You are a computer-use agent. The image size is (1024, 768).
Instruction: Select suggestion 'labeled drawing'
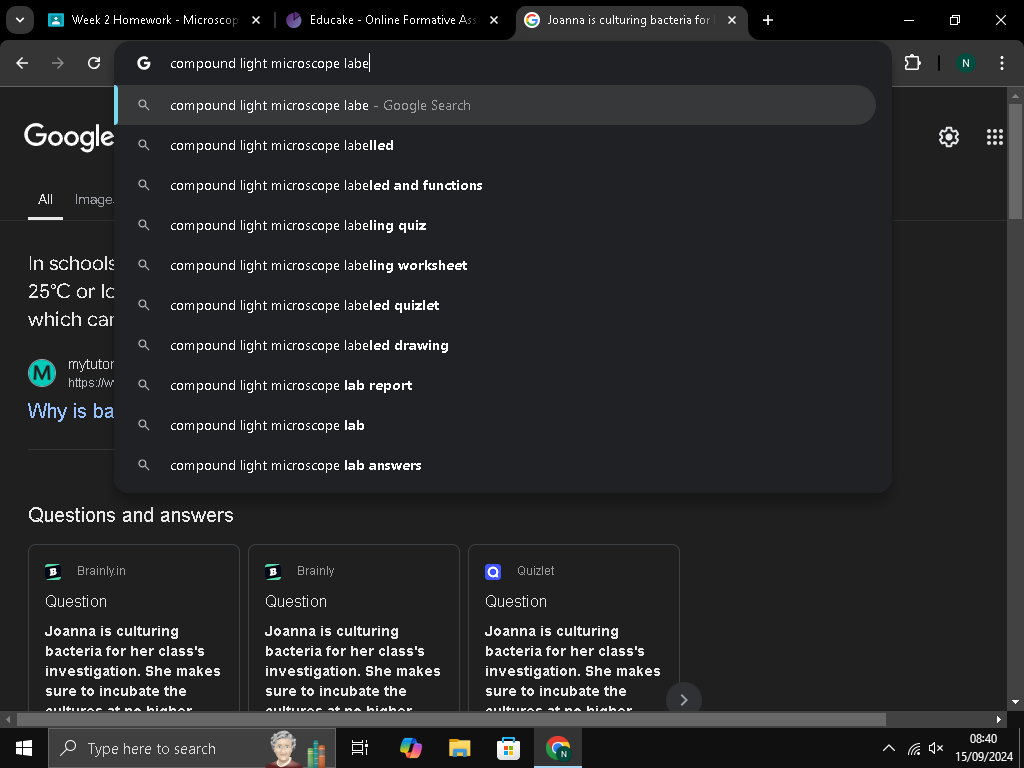pyautogui.click(x=496, y=345)
